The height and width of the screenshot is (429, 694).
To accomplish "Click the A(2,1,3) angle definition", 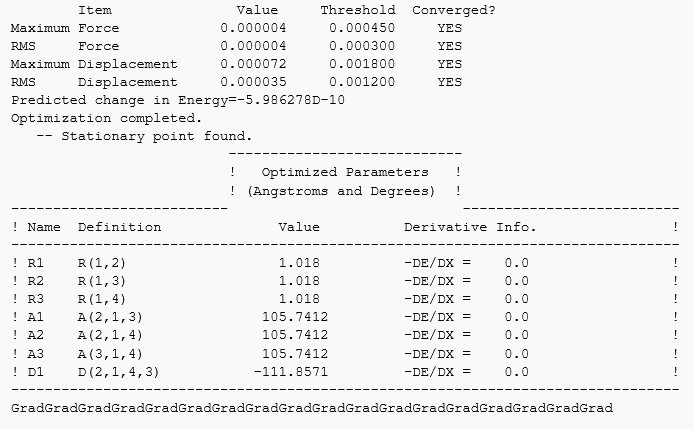I will click(106, 317).
